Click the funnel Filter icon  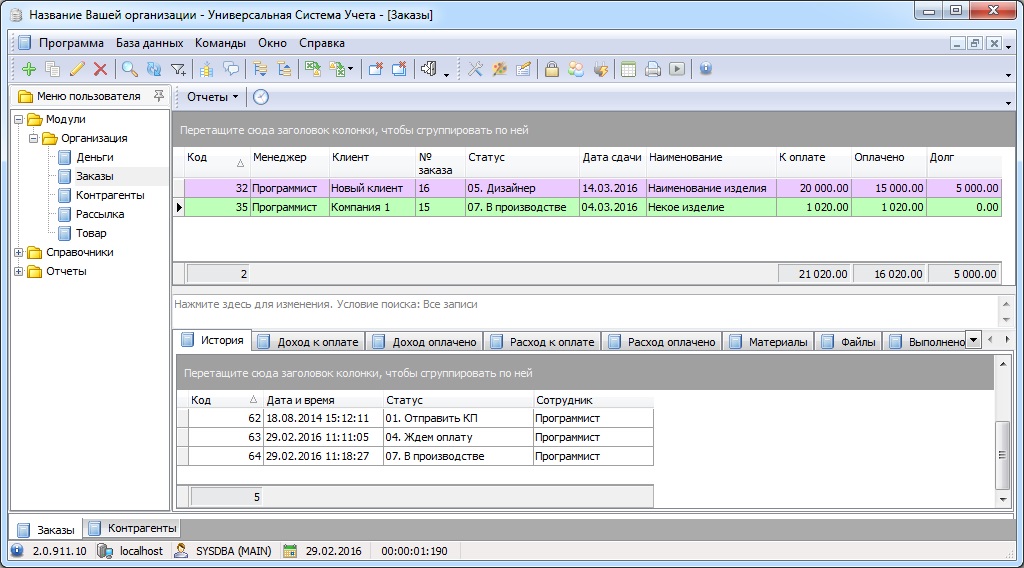point(178,69)
